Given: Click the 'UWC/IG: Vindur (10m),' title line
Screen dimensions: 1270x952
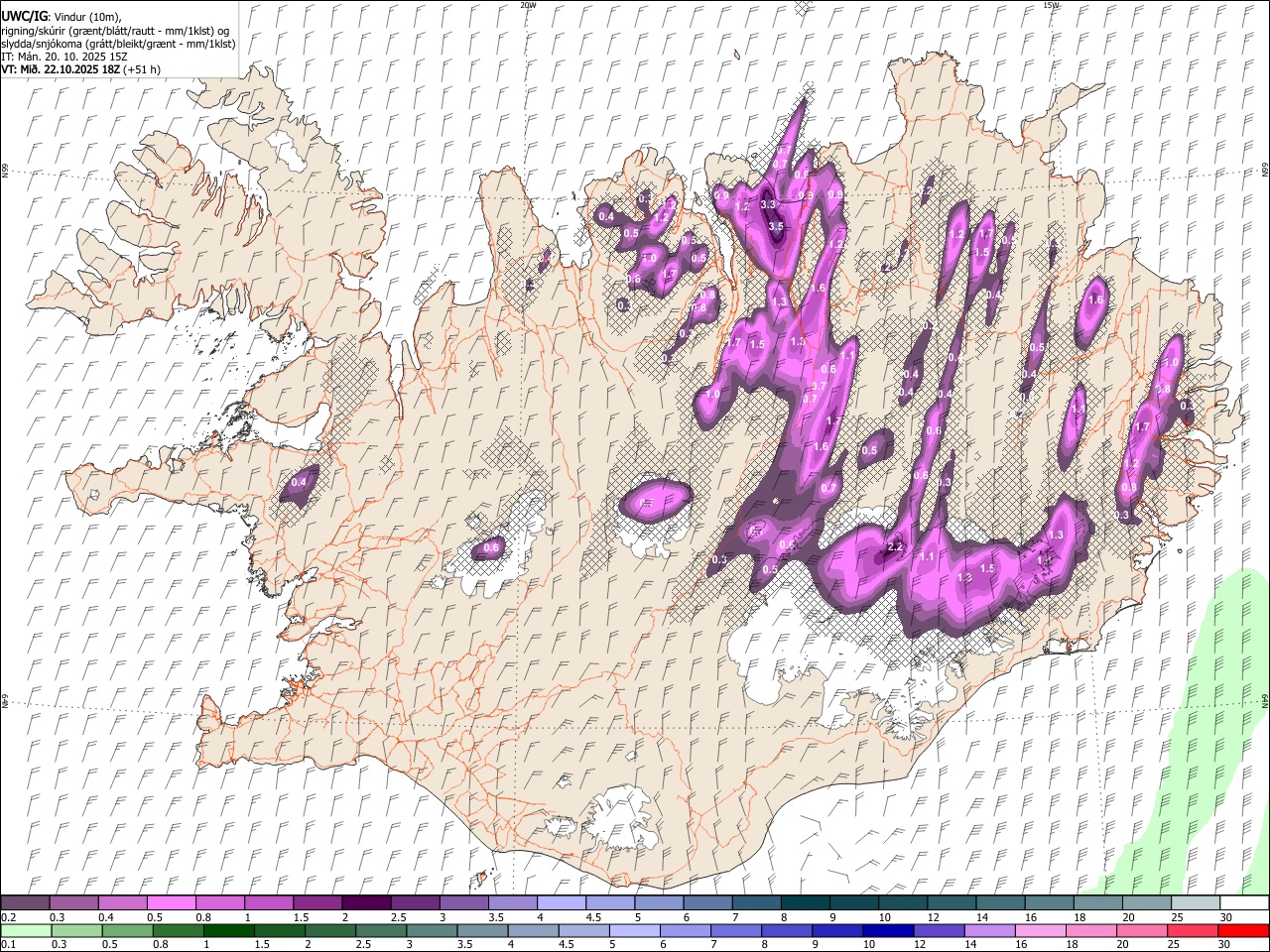Looking at the screenshot, I should pos(61,17).
